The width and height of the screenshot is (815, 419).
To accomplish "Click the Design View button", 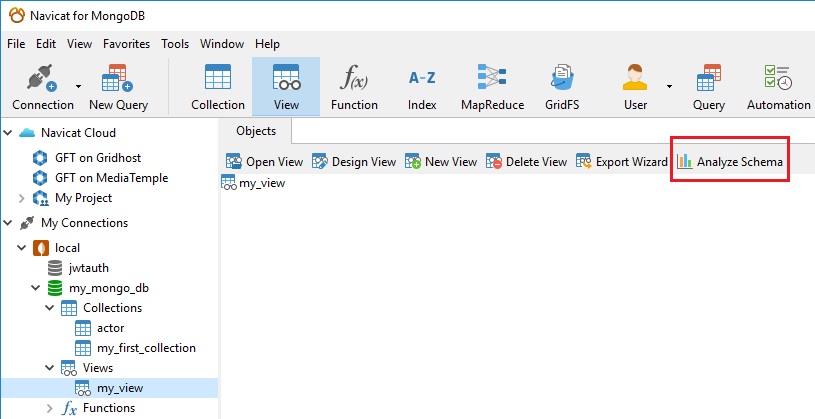I will [x=353, y=162].
